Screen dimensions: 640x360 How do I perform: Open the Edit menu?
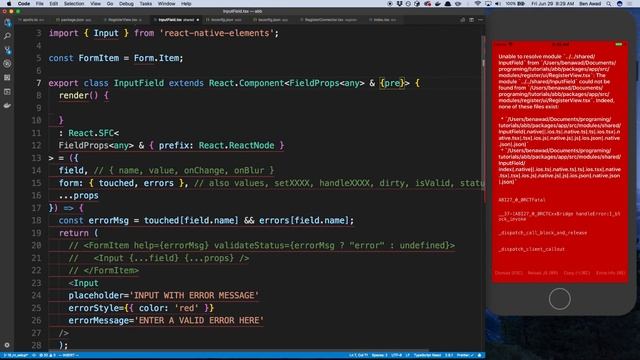pyautogui.click(x=53, y=4)
